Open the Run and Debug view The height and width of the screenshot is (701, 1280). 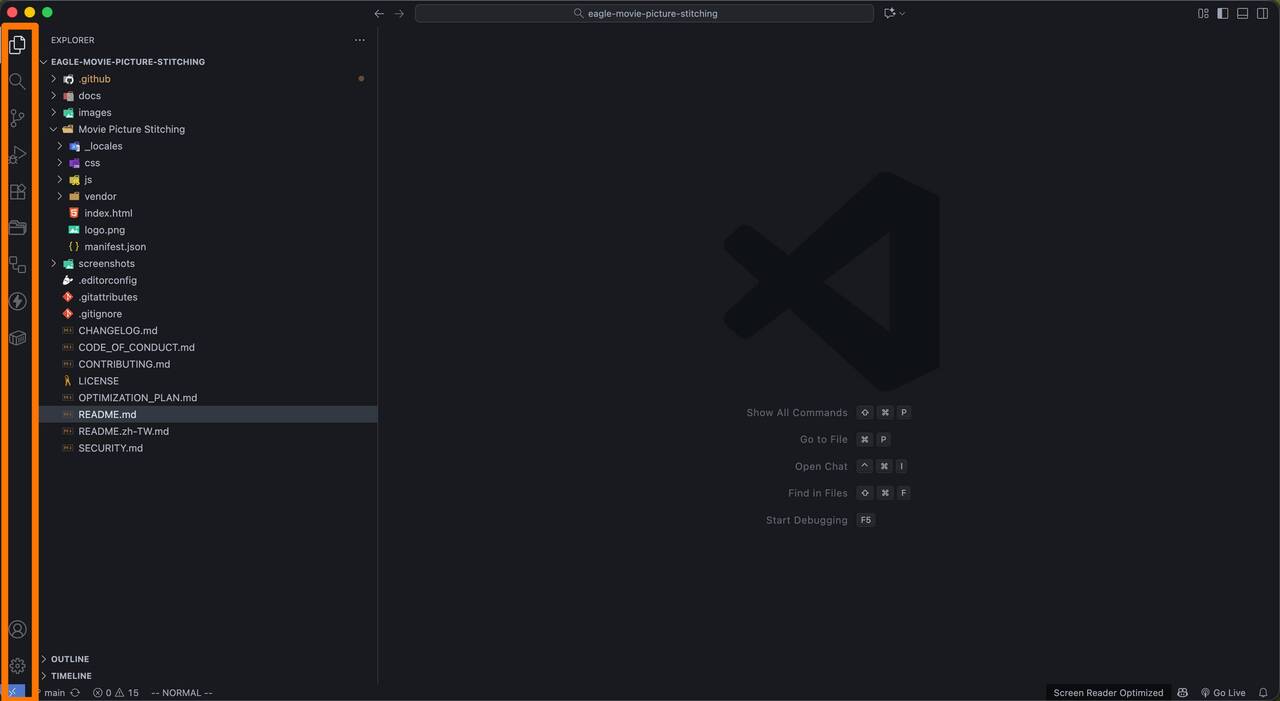point(17,155)
